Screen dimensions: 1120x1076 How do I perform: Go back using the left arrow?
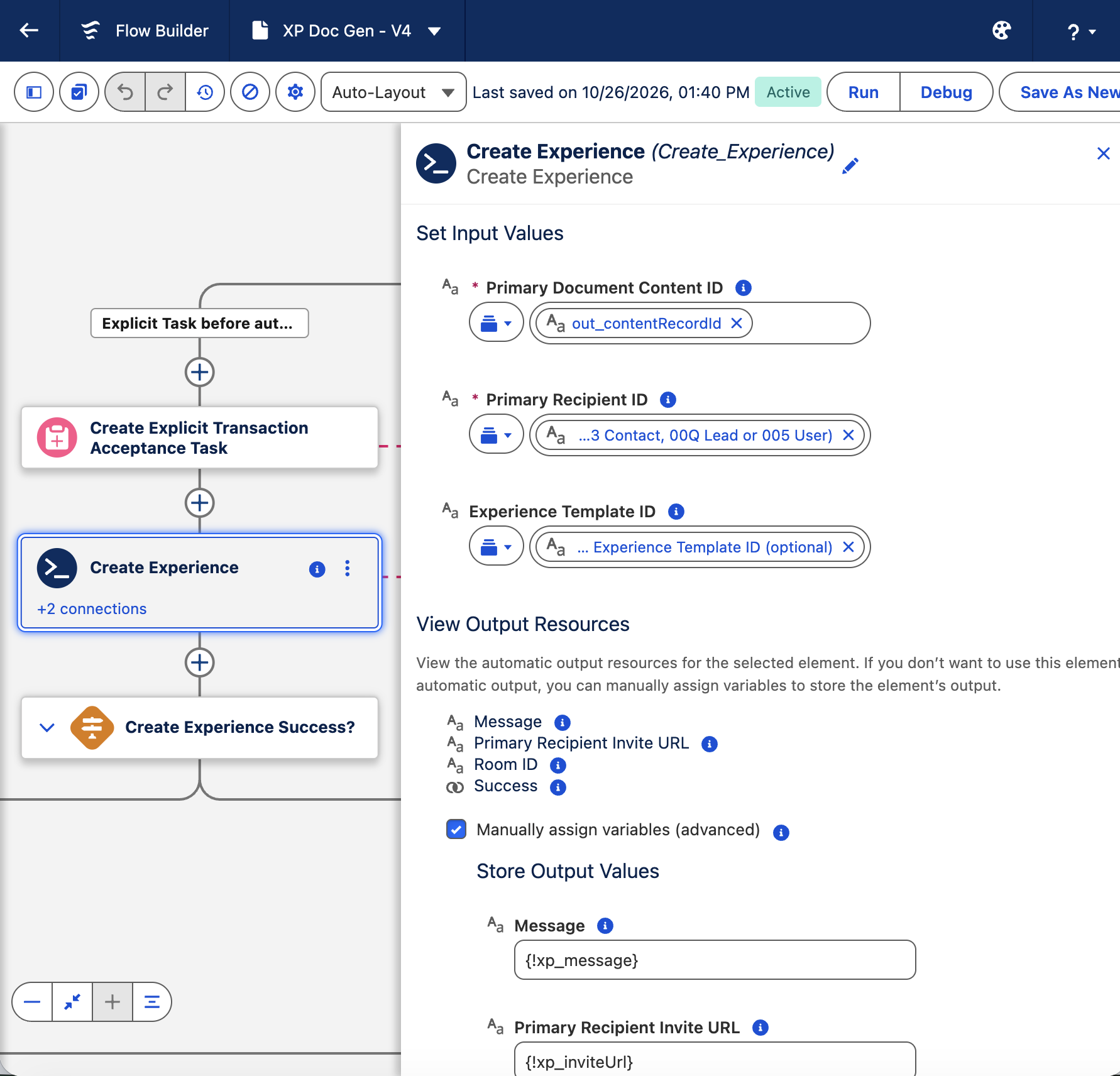coord(29,30)
